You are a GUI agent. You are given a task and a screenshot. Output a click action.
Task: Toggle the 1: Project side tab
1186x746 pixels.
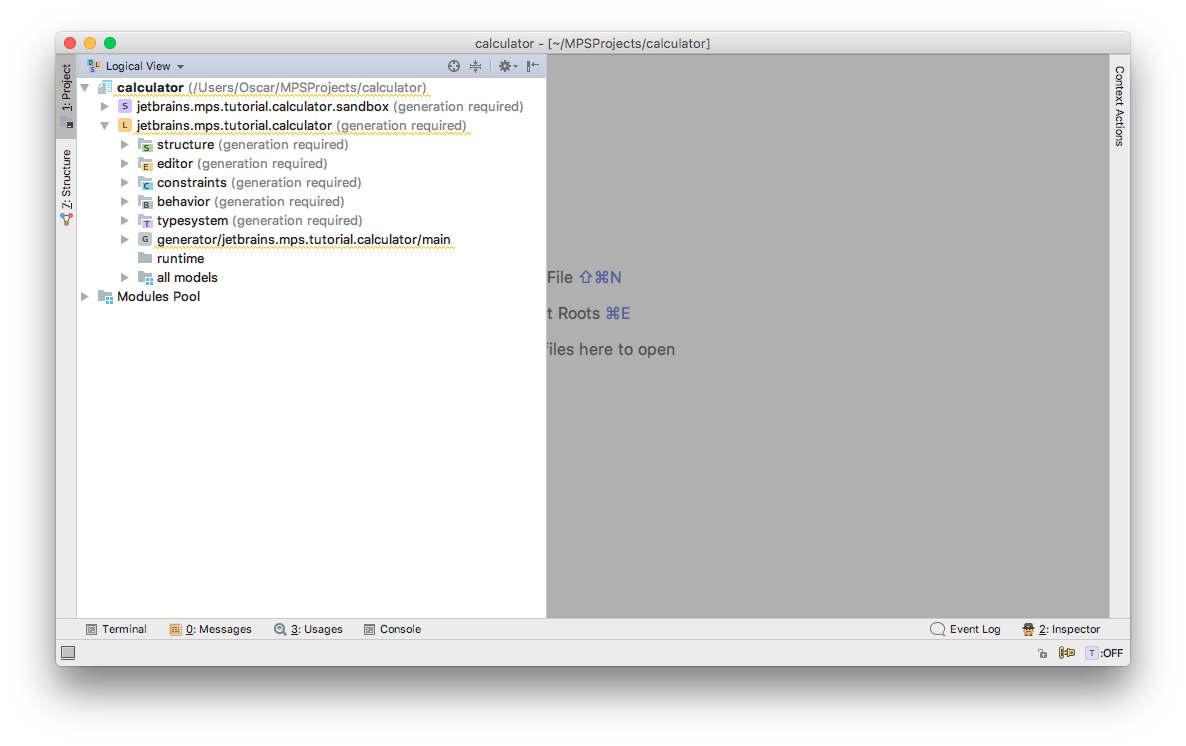pyautogui.click(x=67, y=95)
